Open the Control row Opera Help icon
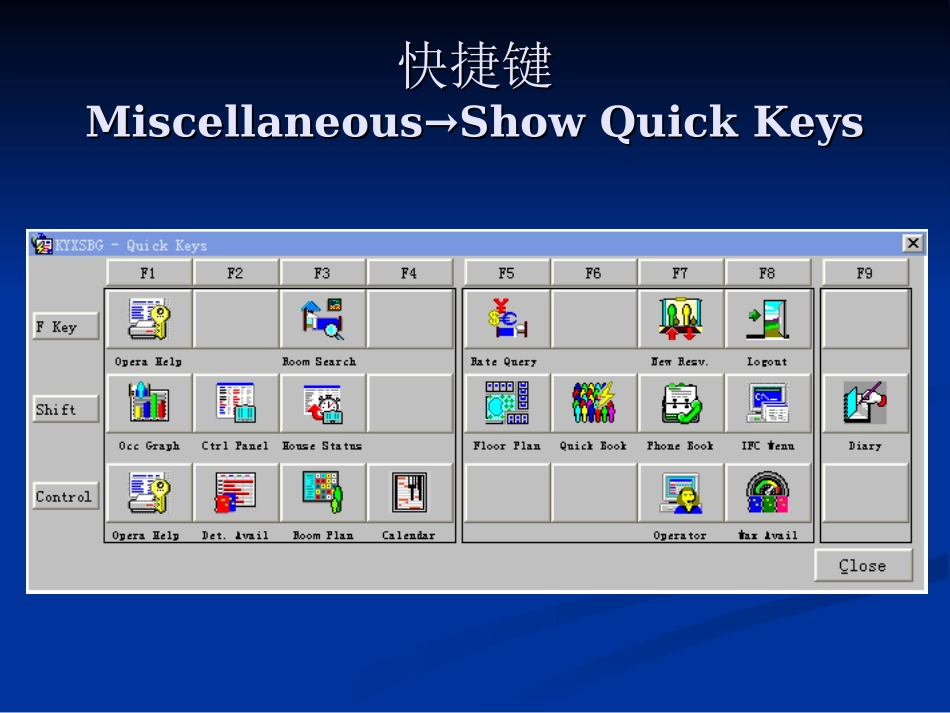This screenshot has height=713, width=950. click(149, 492)
